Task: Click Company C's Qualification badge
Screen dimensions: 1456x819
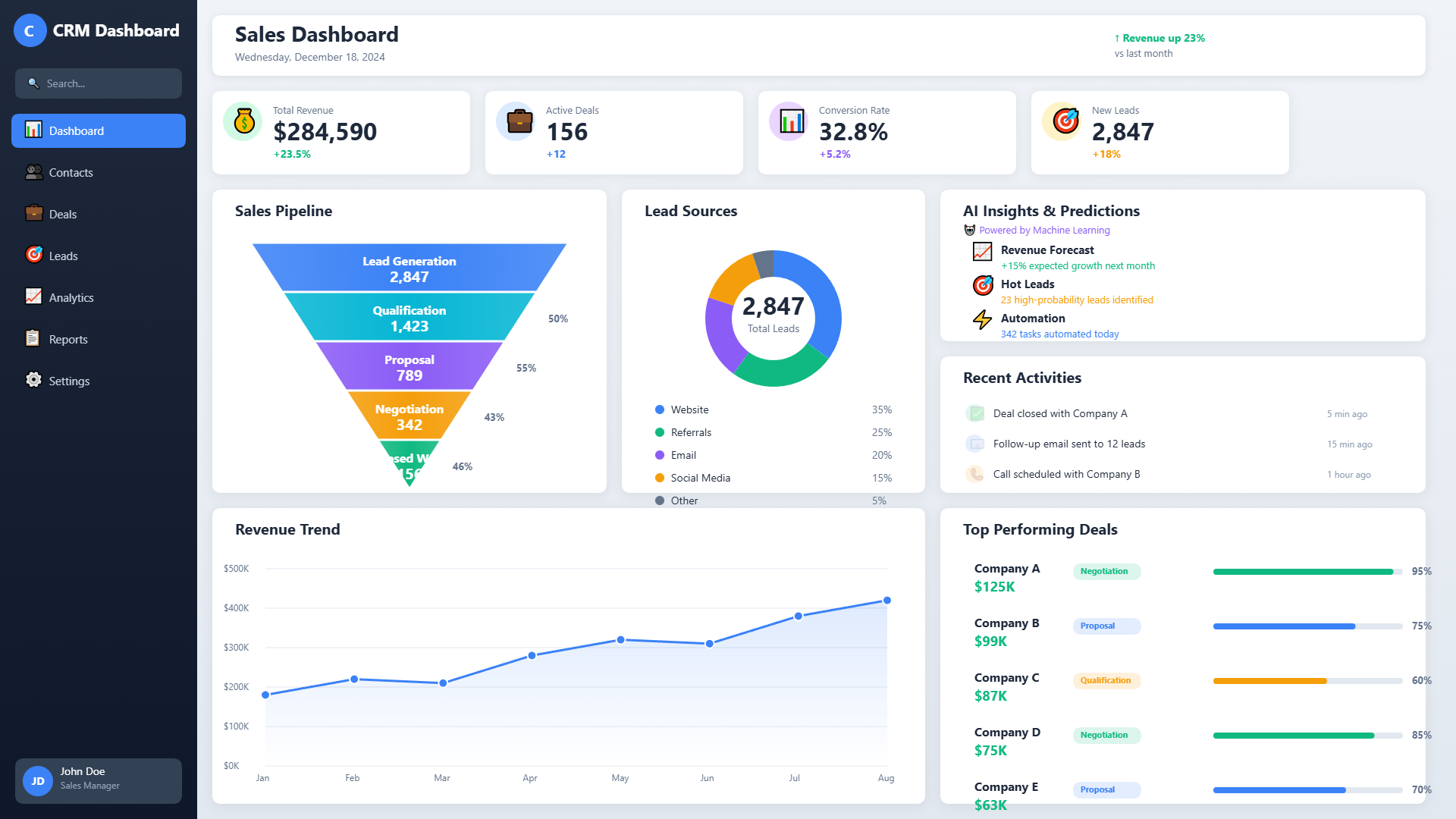Action: 1106,681
